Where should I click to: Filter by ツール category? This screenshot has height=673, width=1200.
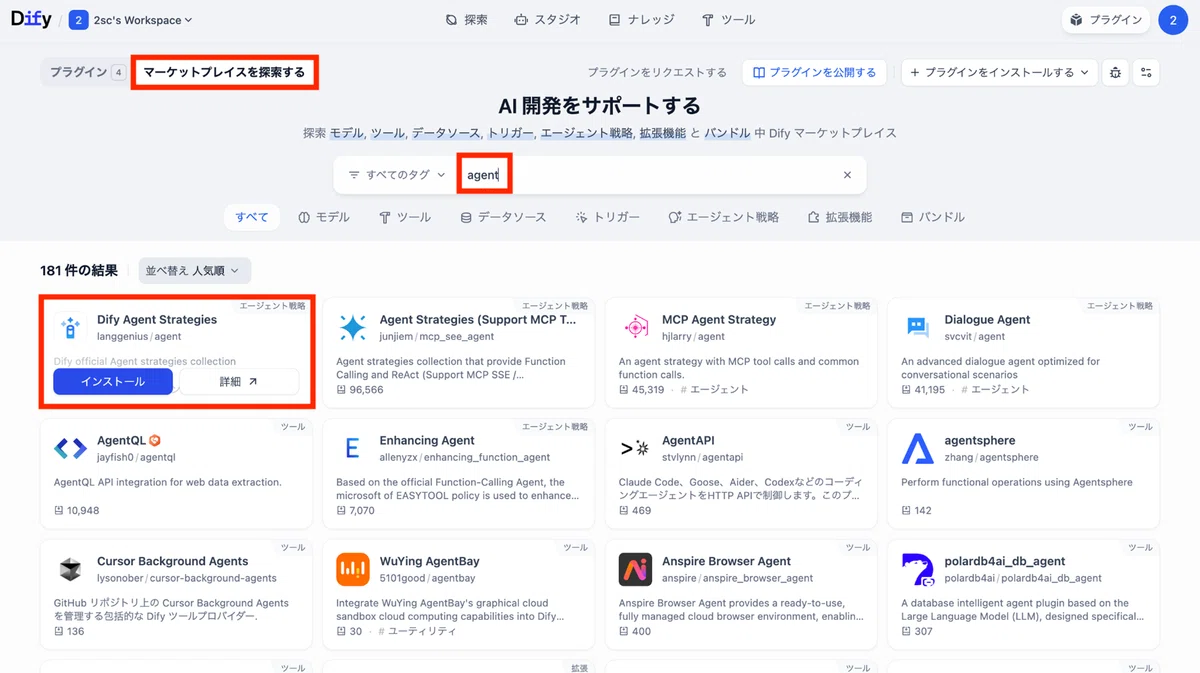click(x=405, y=217)
